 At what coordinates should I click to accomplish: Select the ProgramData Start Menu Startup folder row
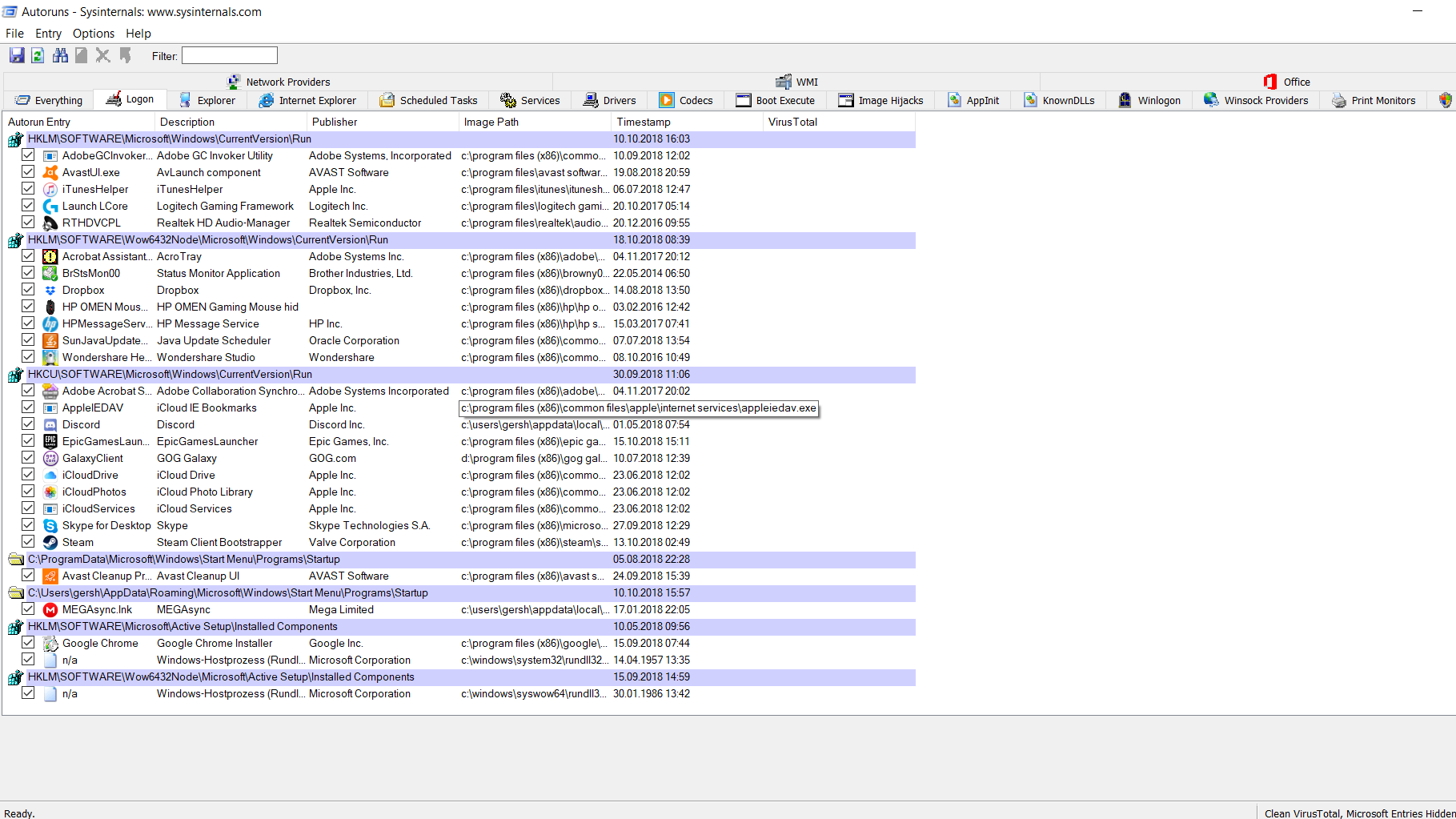point(461,559)
